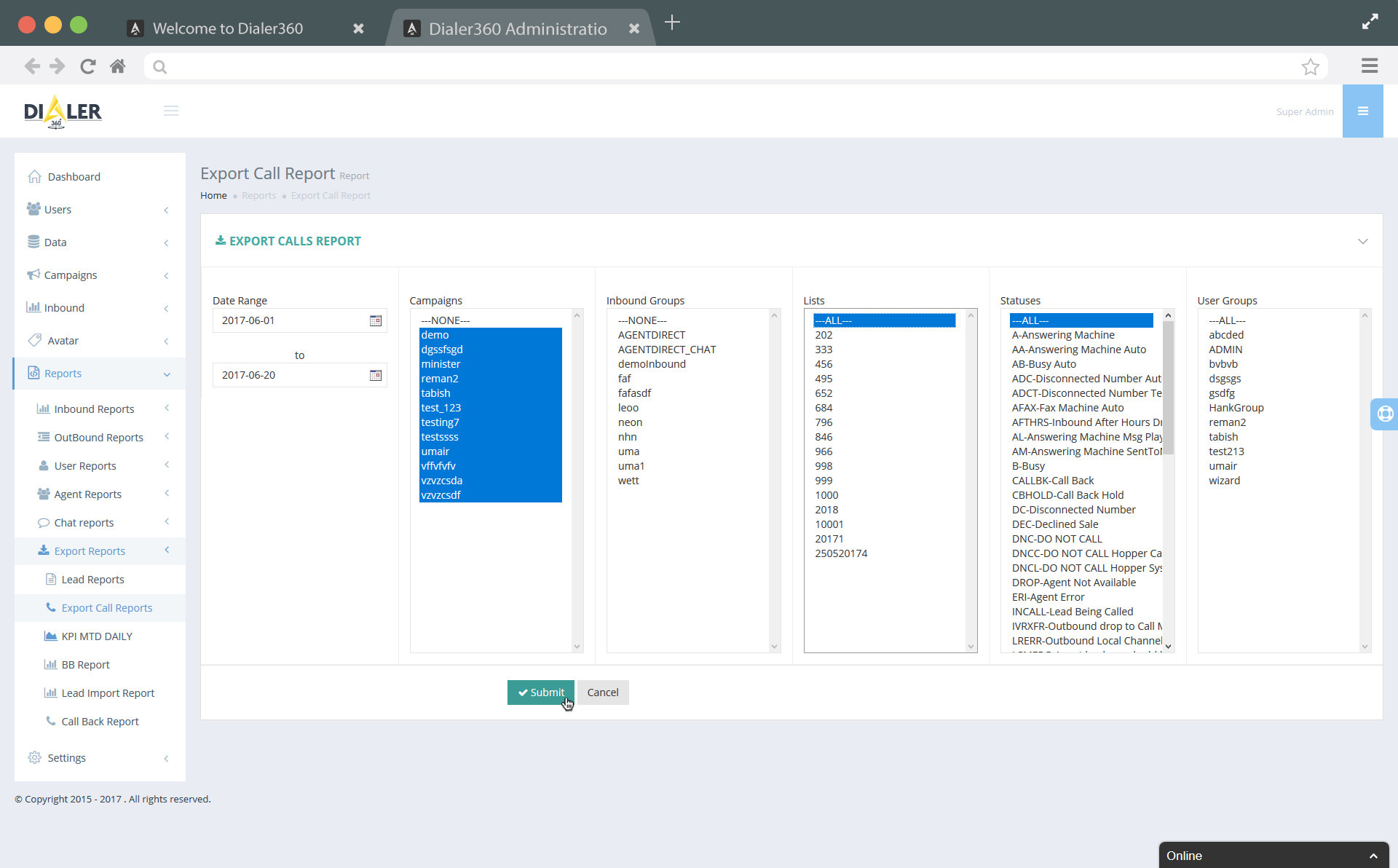Expand the User Reports section
The width and height of the screenshot is (1398, 868).
(x=85, y=465)
